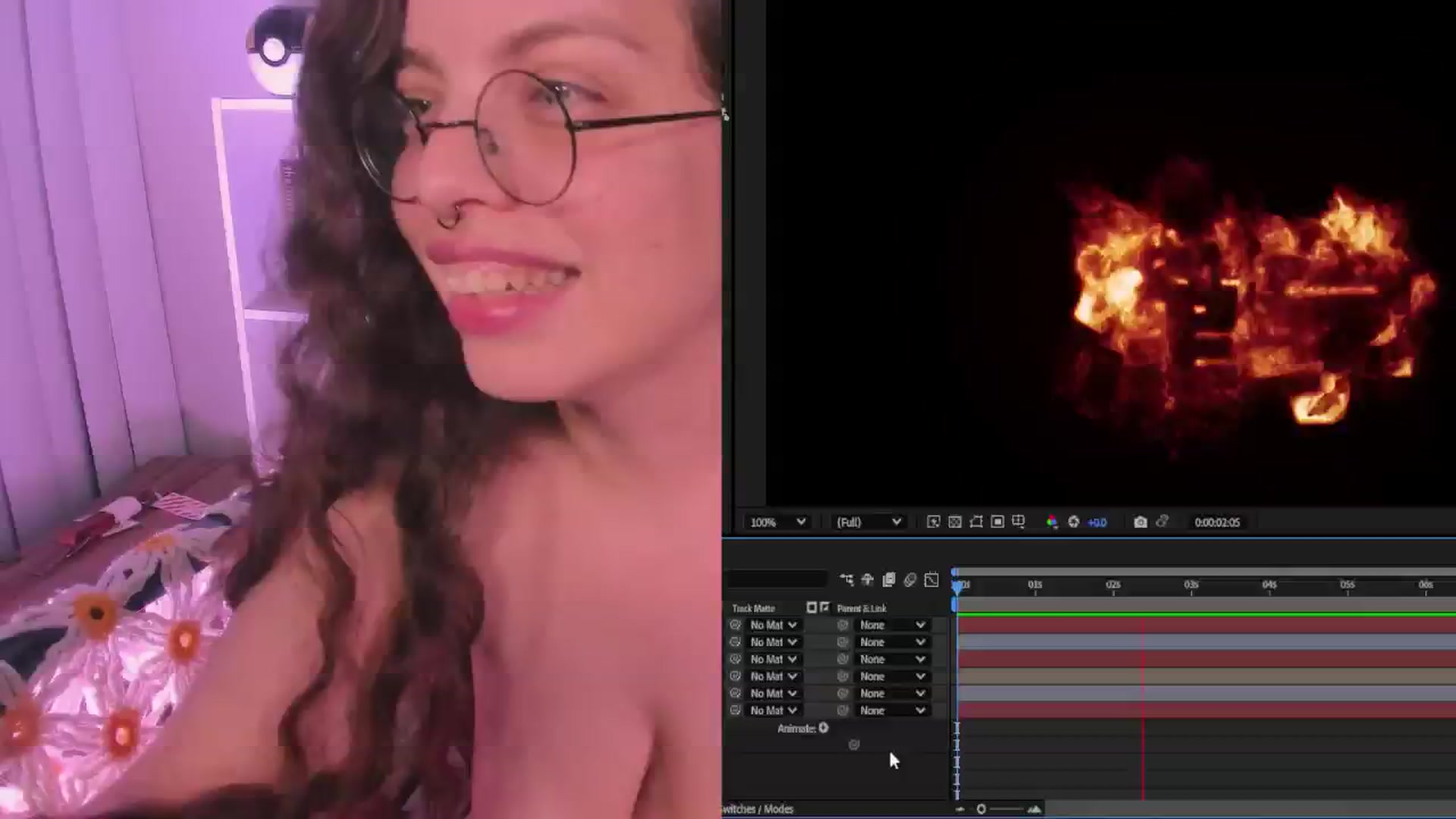The height and width of the screenshot is (819, 1456).
Task: Click the gray work area bar
Action: click(1207, 603)
